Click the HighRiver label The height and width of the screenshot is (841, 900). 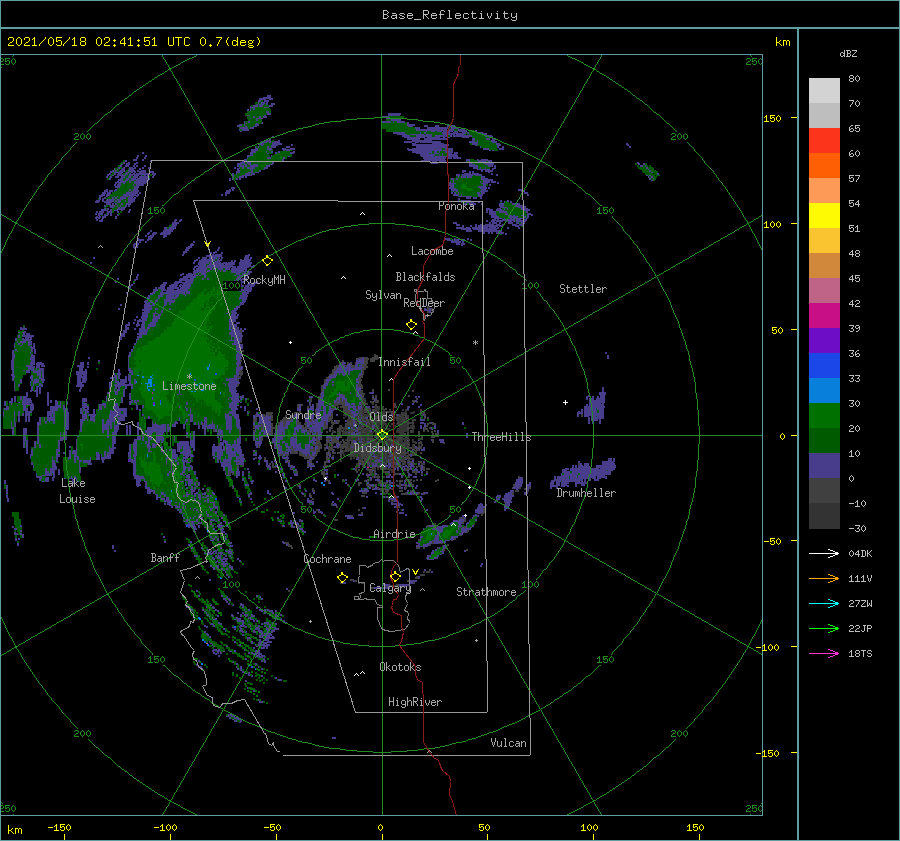point(415,702)
